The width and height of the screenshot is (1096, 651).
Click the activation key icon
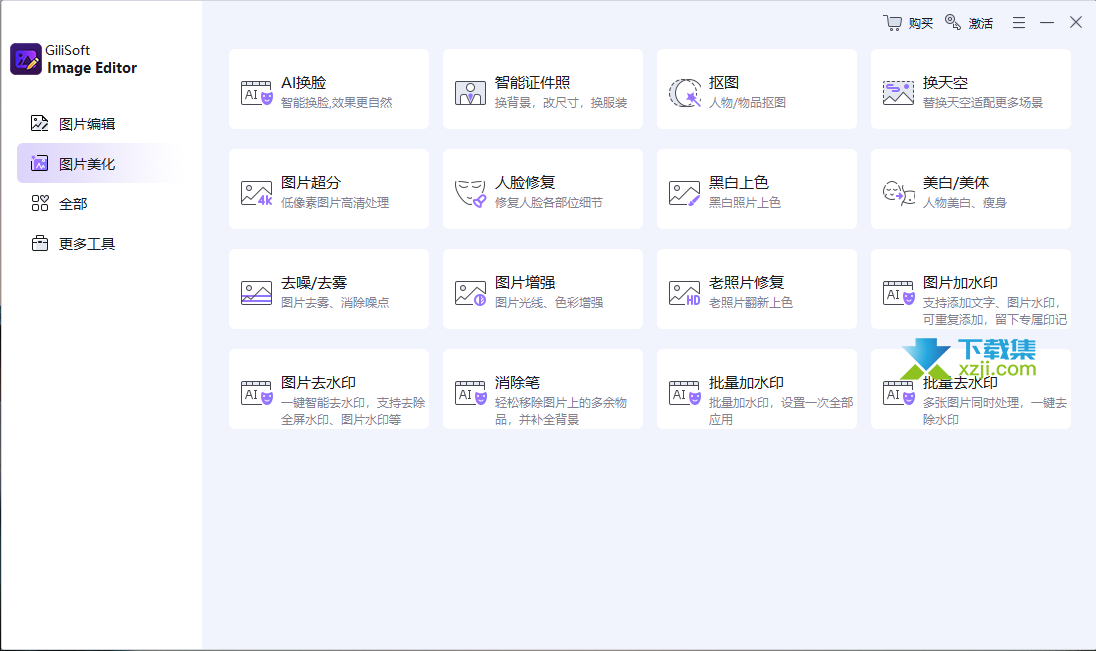[x=953, y=22]
